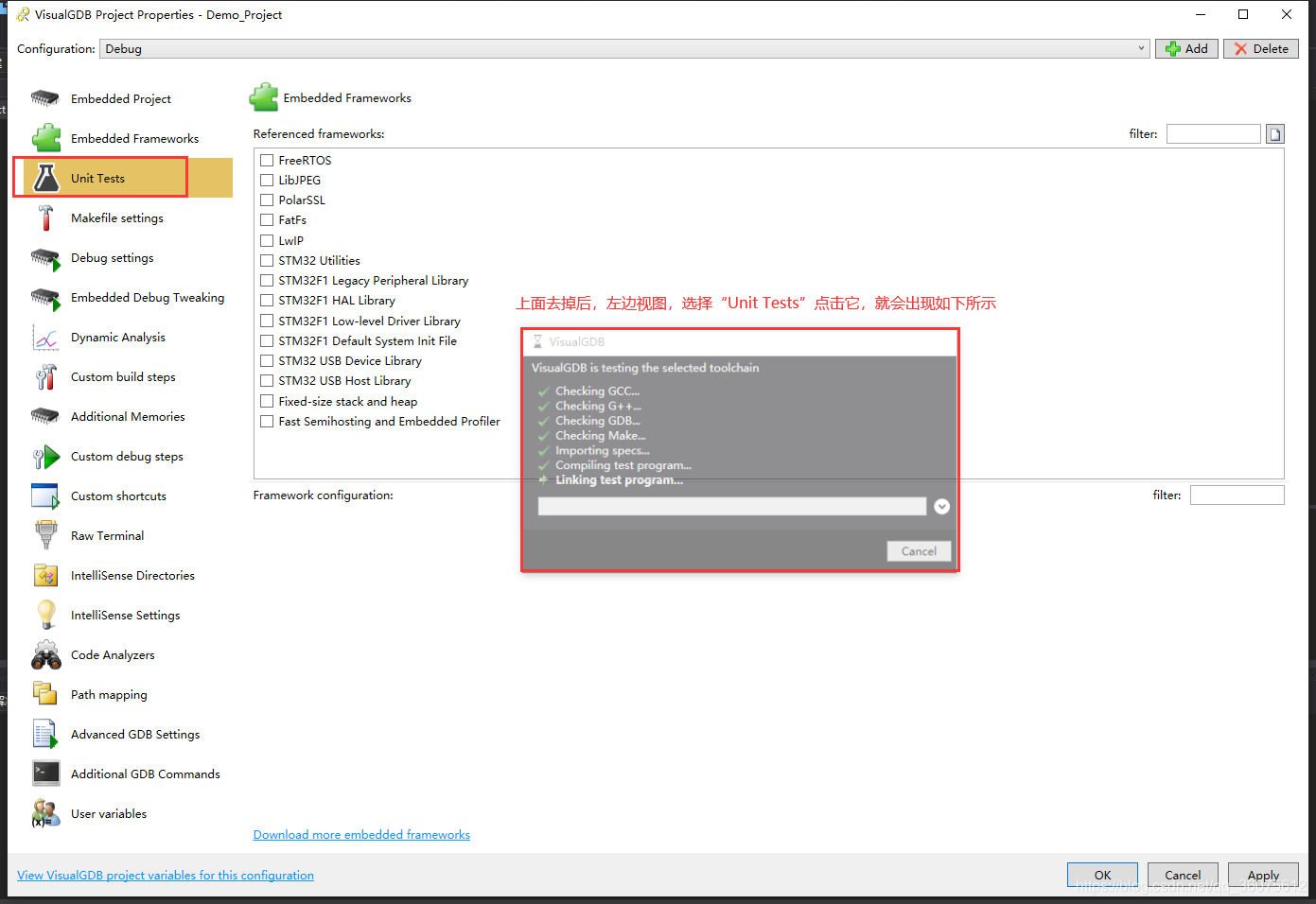Viewport: 1316px width, 904px height.
Task: Enable Fast Semihosting and Embedded Profiler checkbox
Action: 267,422
